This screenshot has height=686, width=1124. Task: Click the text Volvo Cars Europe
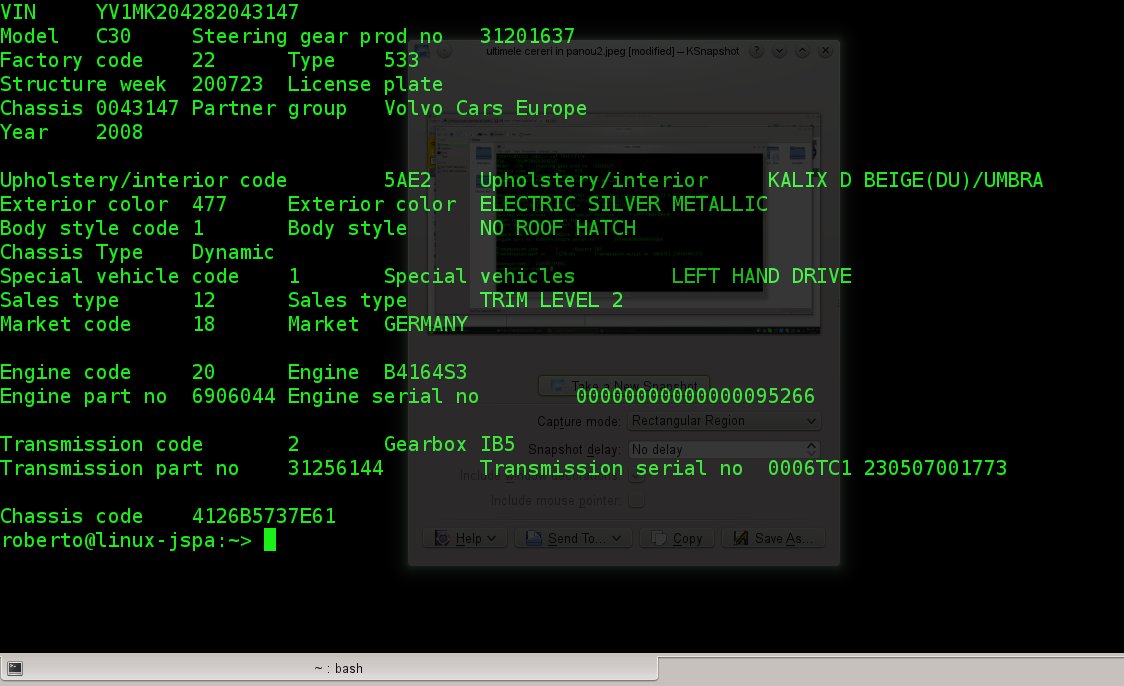click(485, 108)
